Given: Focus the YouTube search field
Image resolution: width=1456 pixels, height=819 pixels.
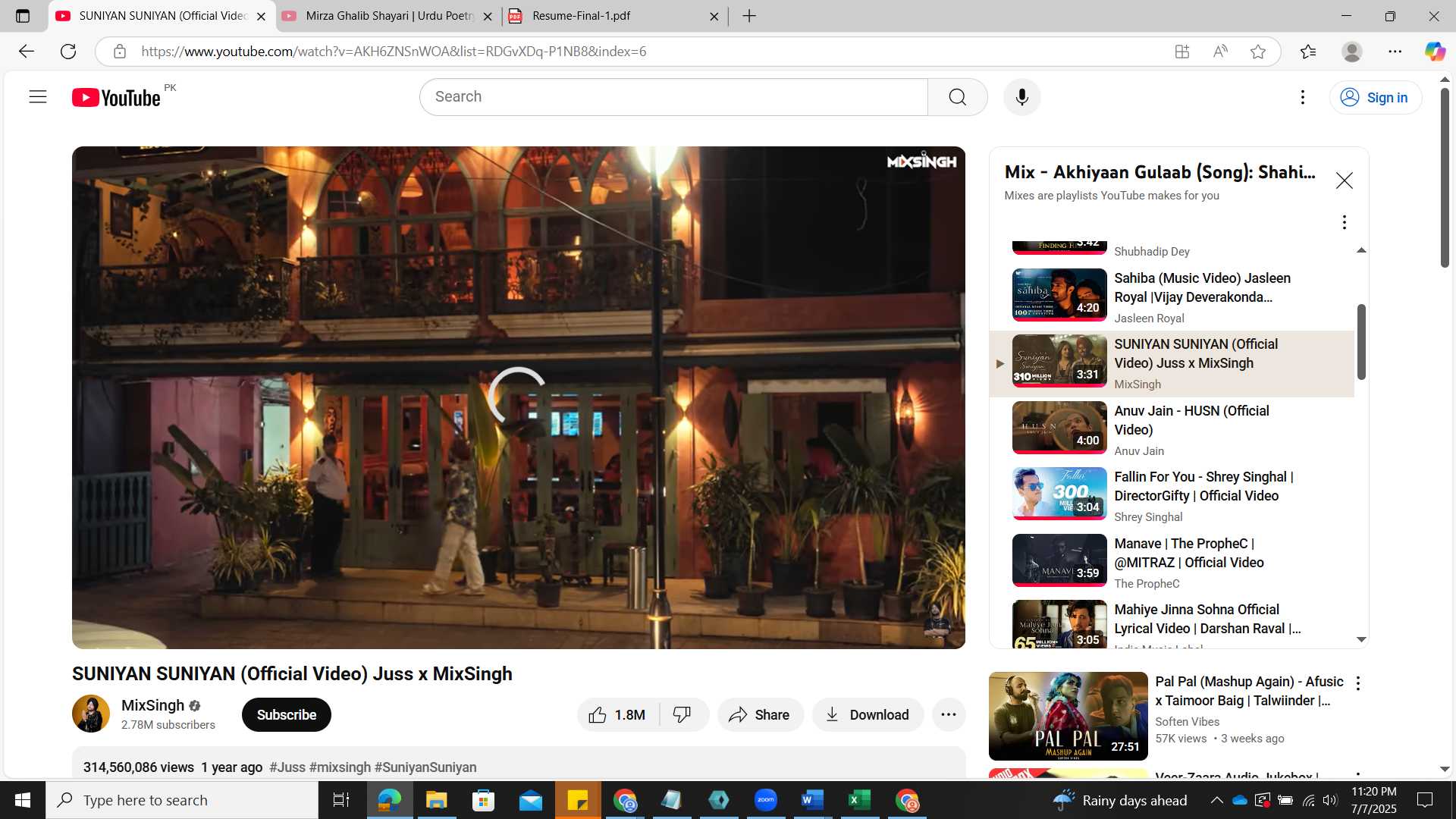Looking at the screenshot, I should [x=673, y=97].
